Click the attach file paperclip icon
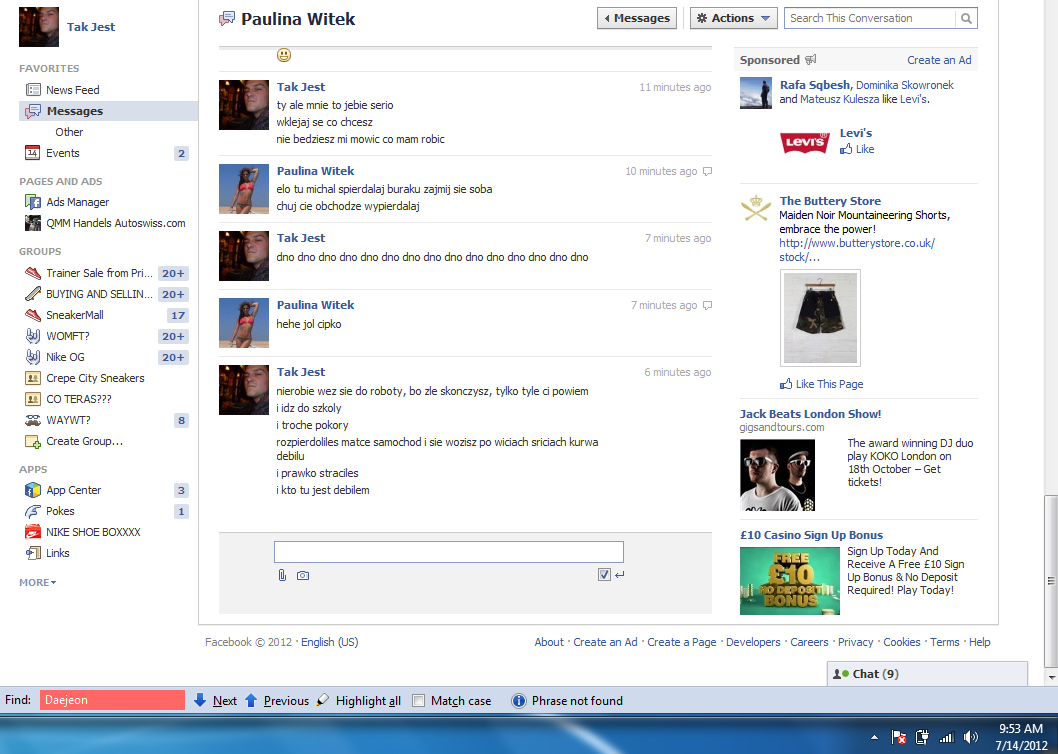The height and width of the screenshot is (754, 1058). click(x=282, y=575)
